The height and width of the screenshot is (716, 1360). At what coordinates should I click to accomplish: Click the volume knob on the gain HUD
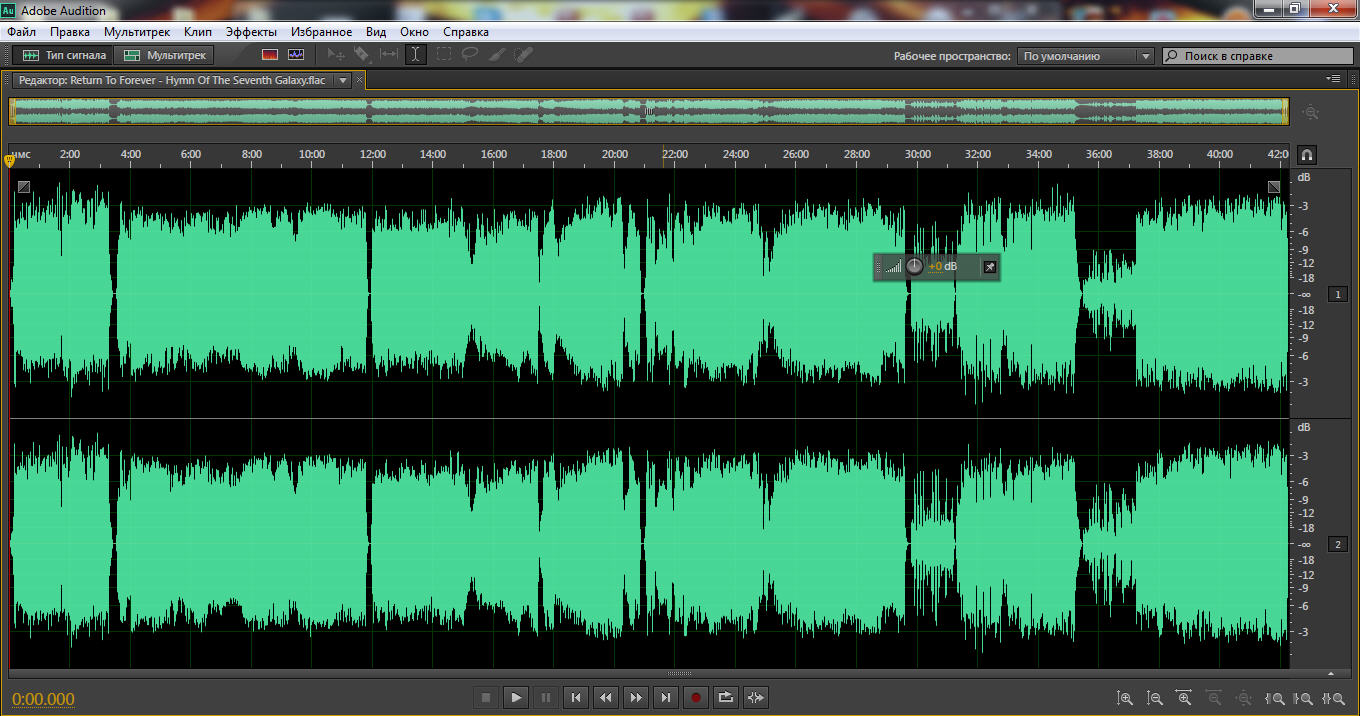[x=914, y=266]
